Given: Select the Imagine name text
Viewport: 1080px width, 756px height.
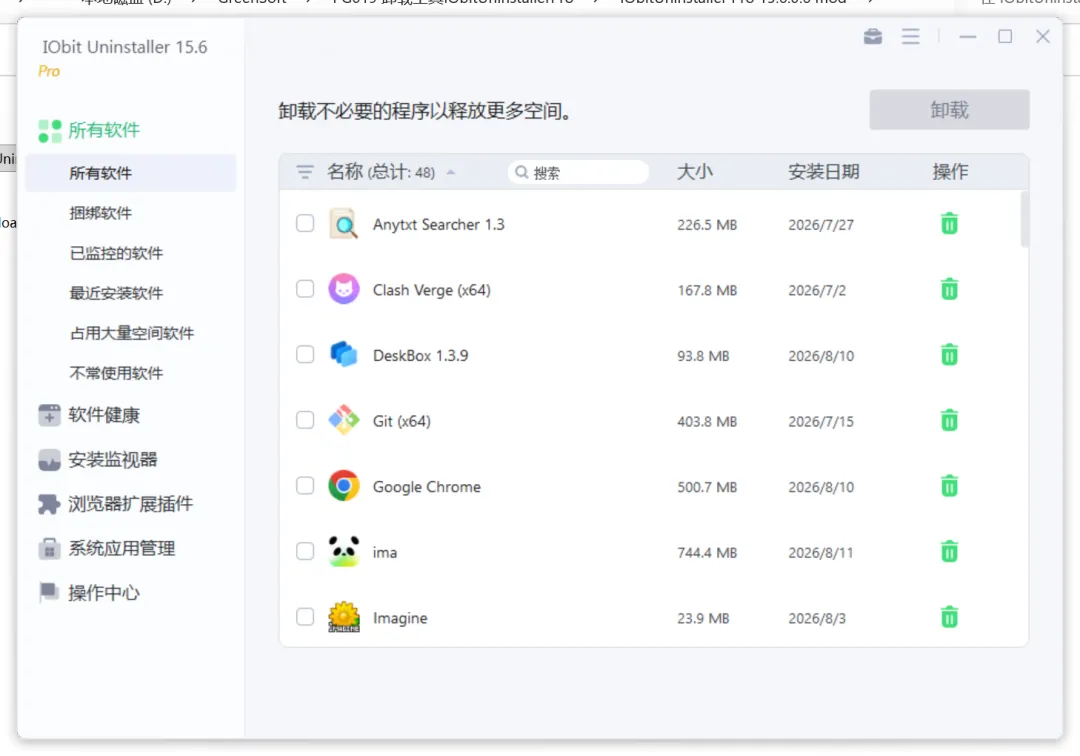Looking at the screenshot, I should (400, 618).
